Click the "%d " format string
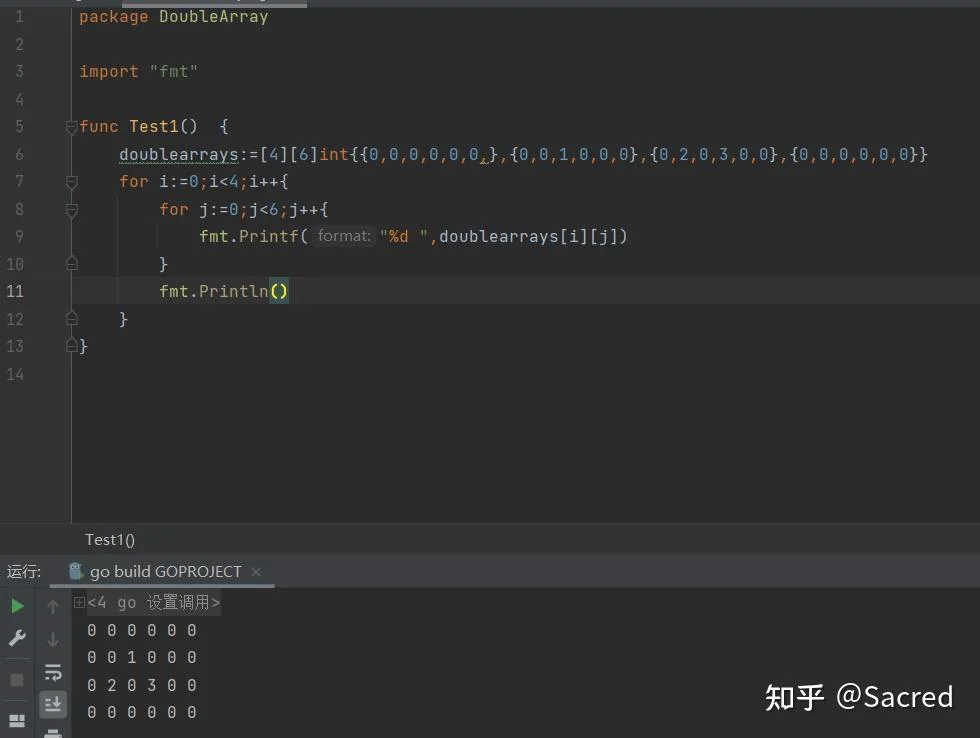 [x=404, y=236]
